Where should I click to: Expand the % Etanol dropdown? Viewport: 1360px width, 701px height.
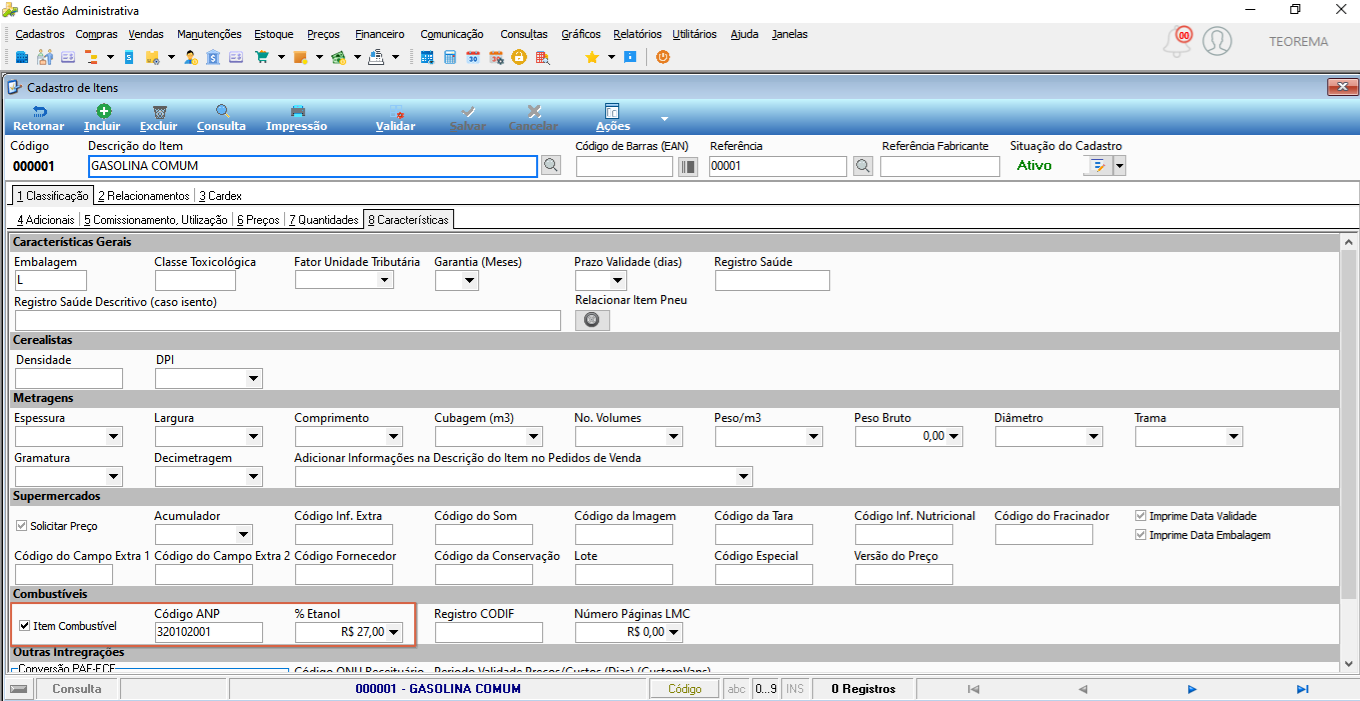pyautogui.click(x=394, y=632)
